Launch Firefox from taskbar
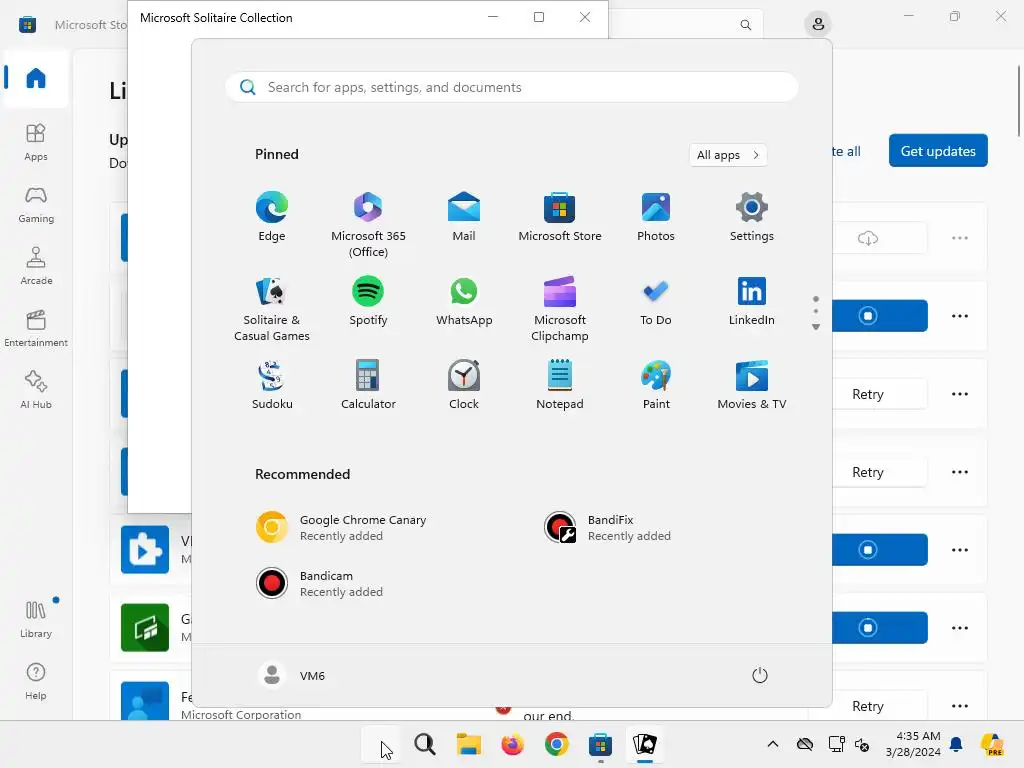 pyautogui.click(x=513, y=744)
